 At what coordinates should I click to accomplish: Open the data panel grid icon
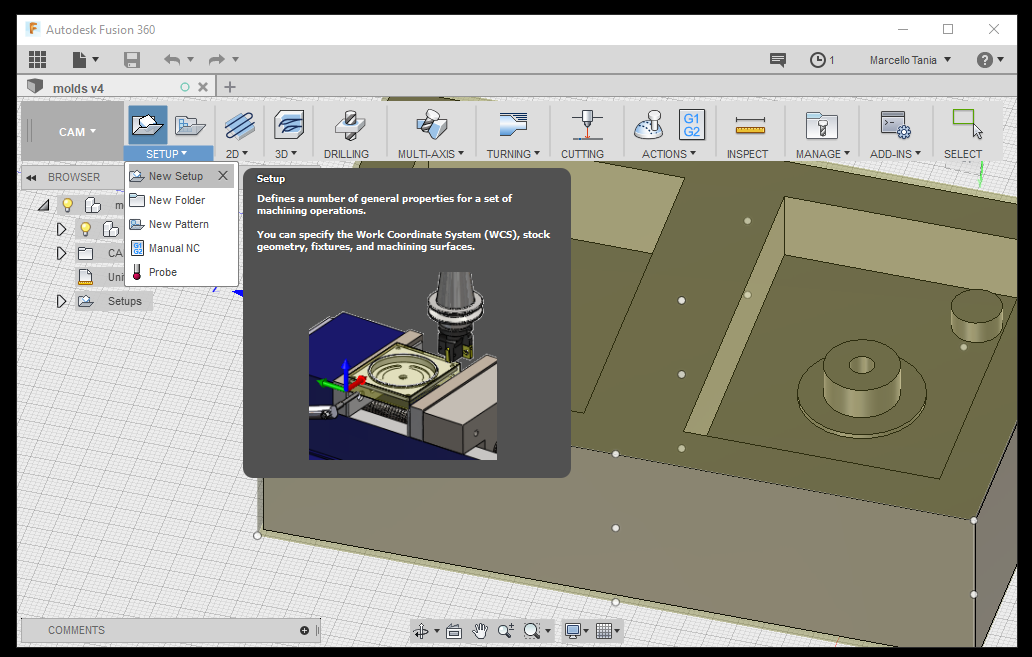38,59
